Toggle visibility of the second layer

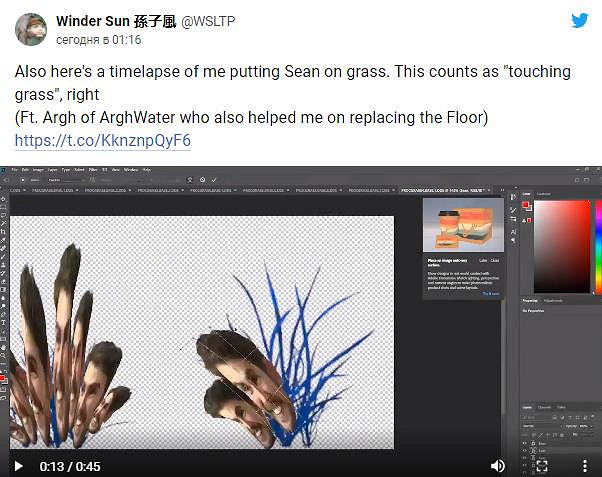click(x=525, y=451)
